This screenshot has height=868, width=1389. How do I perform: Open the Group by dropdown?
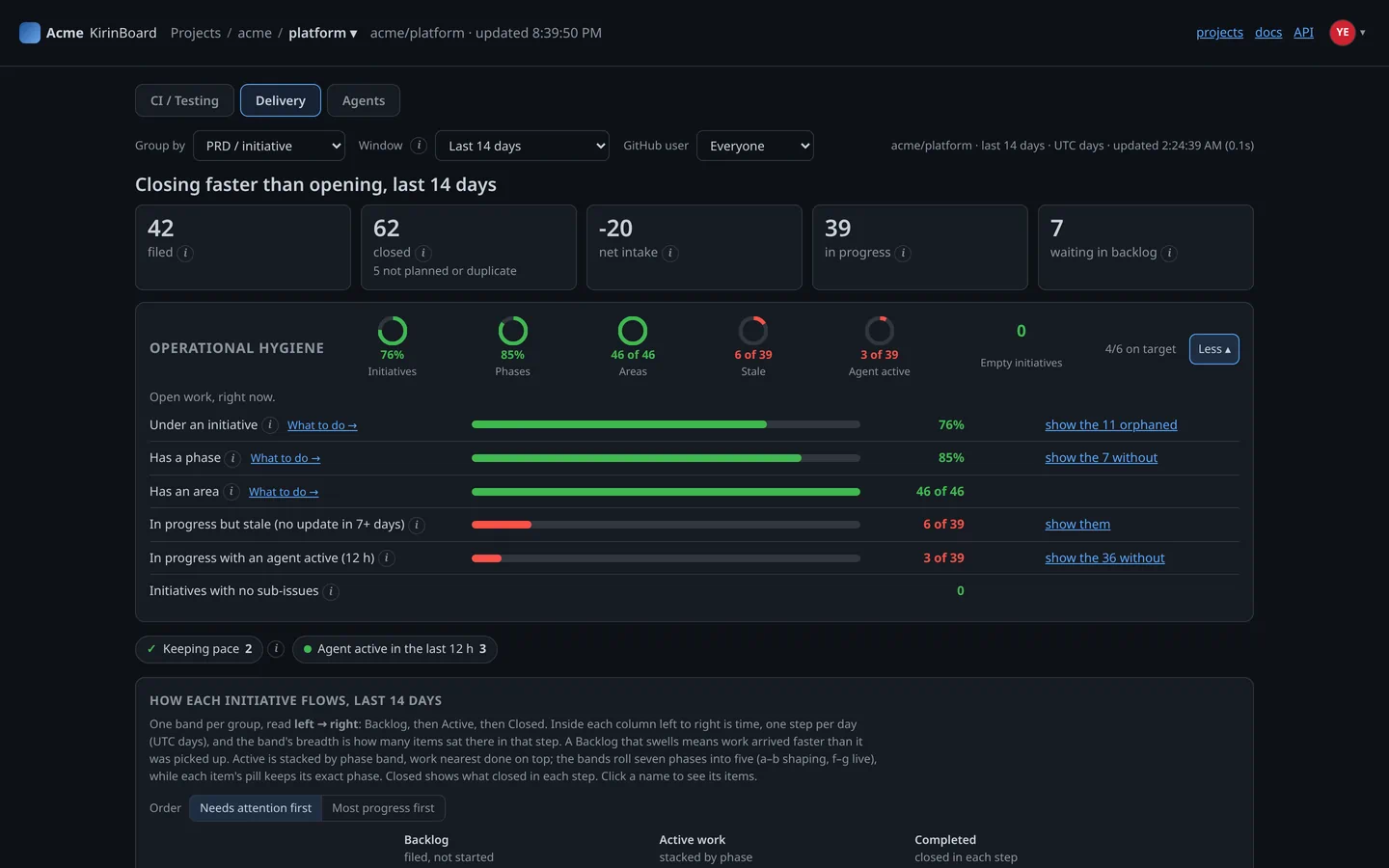click(269, 146)
